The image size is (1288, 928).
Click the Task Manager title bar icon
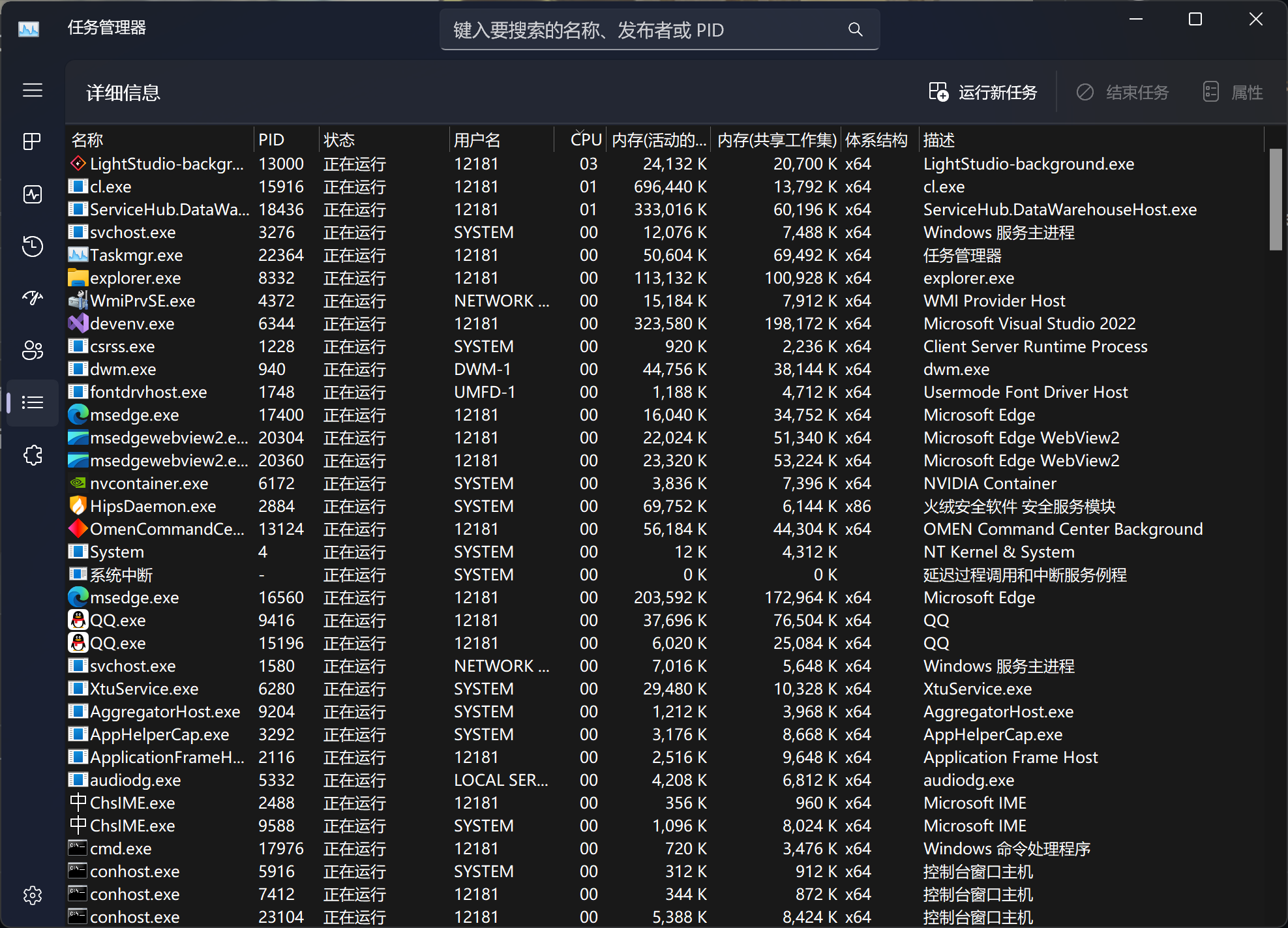tap(28, 29)
